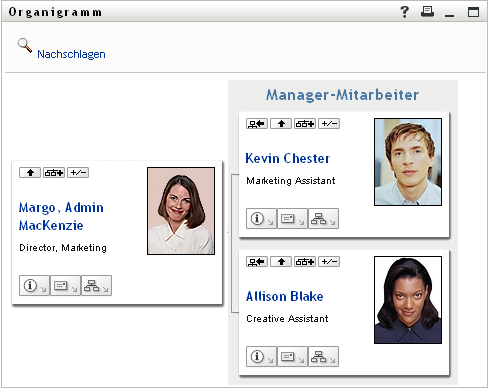This screenshot has width=489, height=388.
Task: Click the 'Marketing Assistant' title text
Action: (291, 181)
